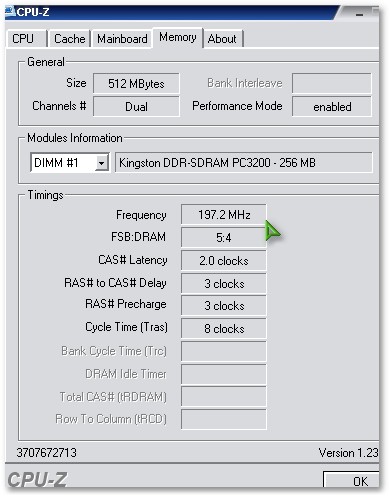
Task: Click the Channels # field showing Dual
Action: click(136, 107)
